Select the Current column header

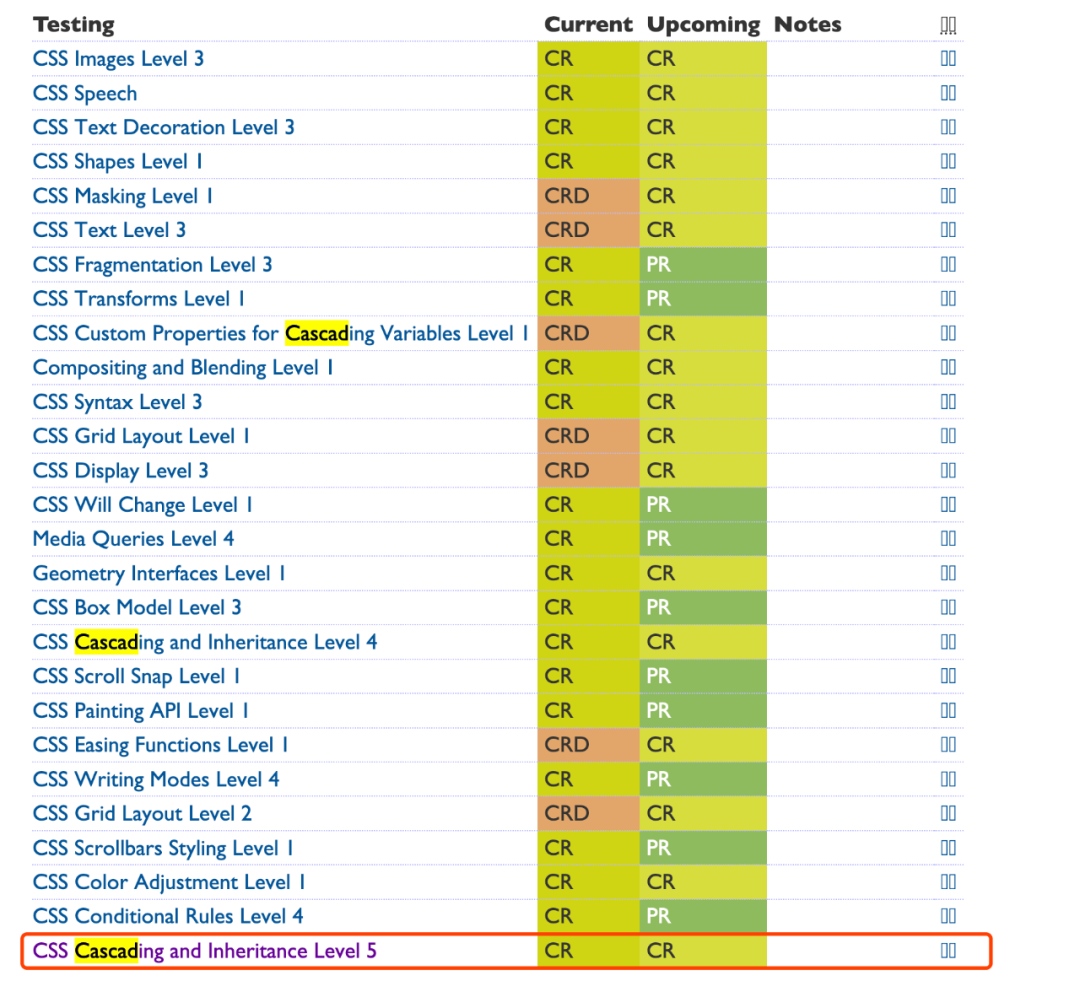[588, 25]
